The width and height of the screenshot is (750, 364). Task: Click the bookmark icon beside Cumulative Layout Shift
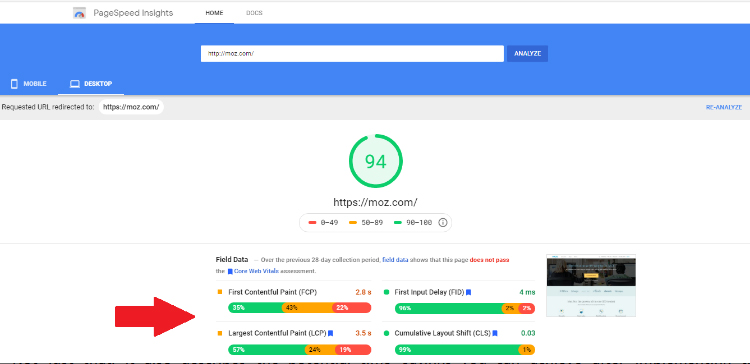point(495,333)
